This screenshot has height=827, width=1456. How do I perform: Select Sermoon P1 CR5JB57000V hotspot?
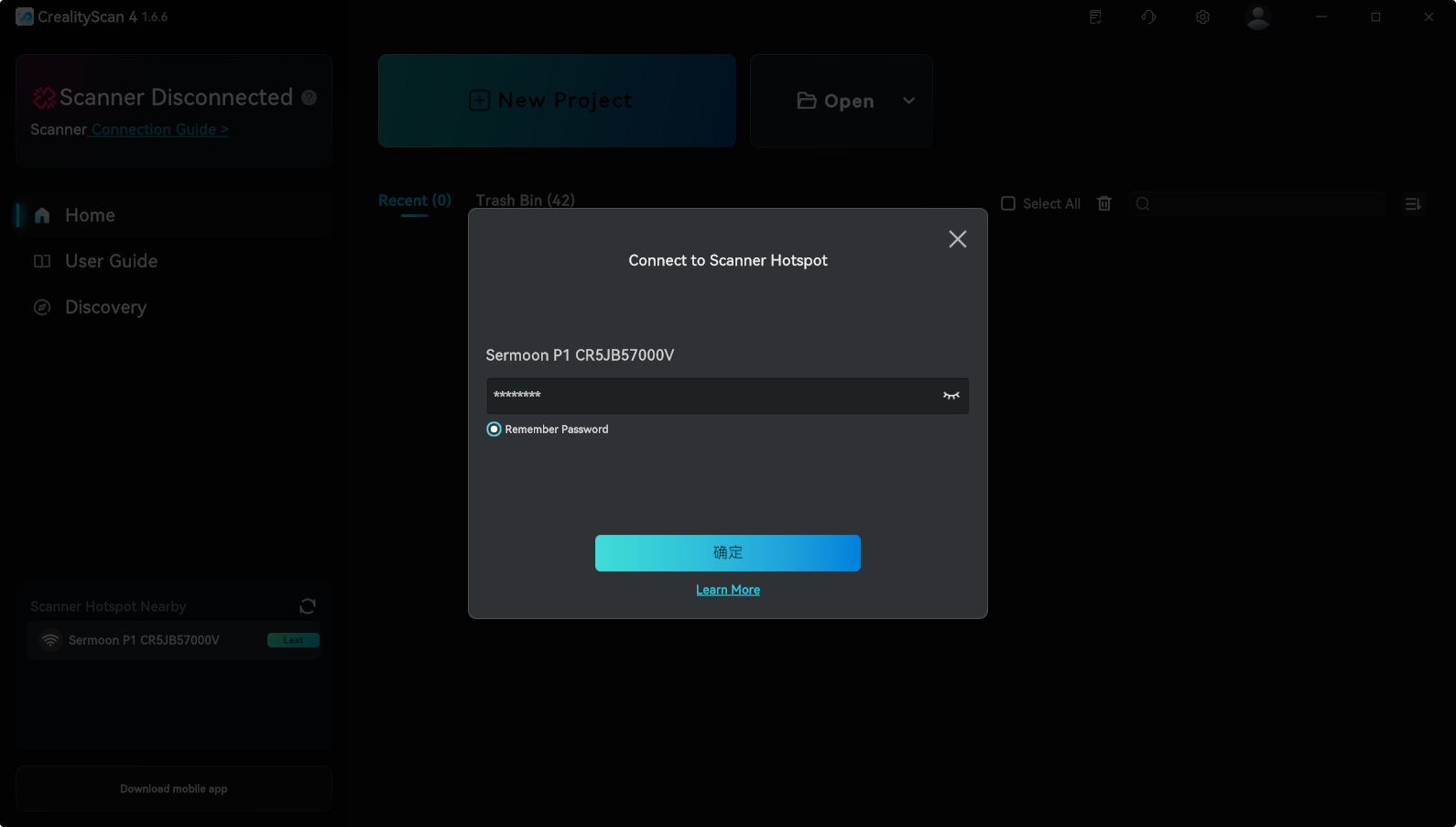pyautogui.click(x=144, y=640)
